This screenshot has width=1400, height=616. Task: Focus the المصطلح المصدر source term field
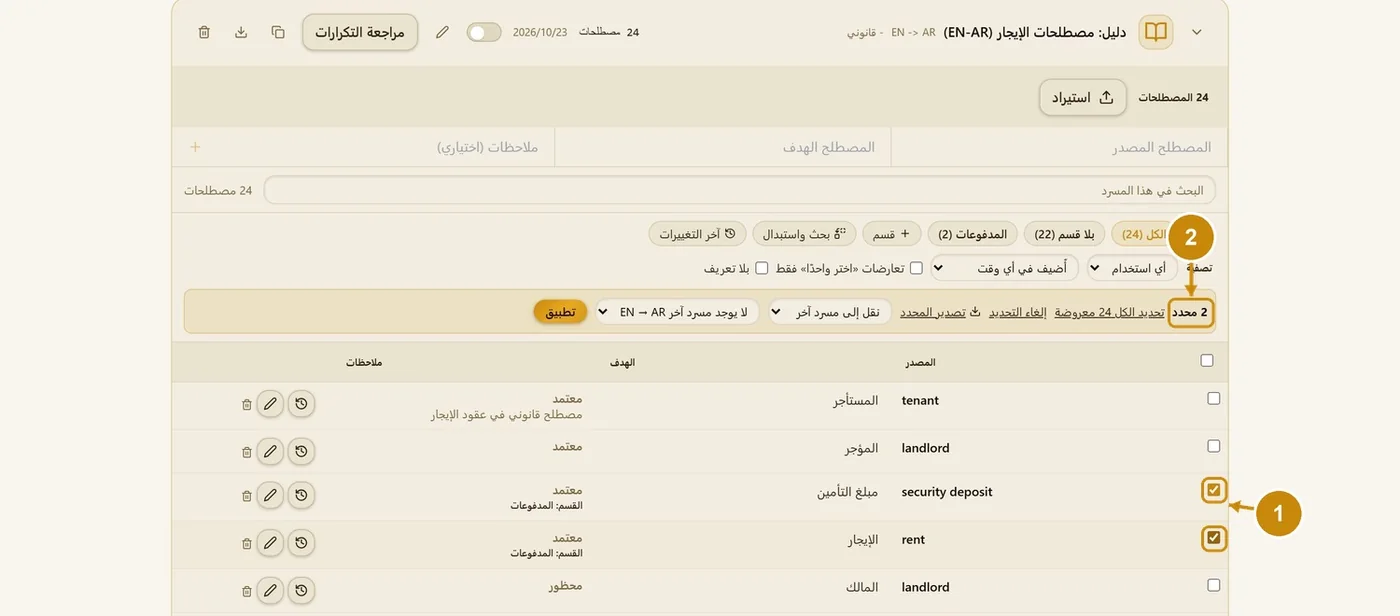[1059, 147]
